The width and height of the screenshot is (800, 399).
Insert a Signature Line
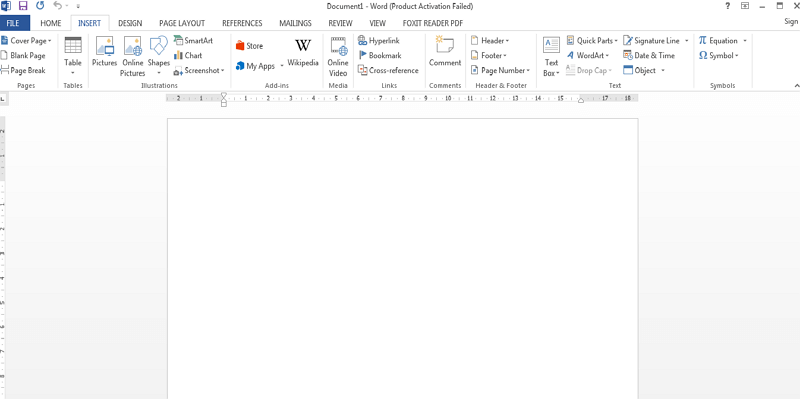pos(652,41)
